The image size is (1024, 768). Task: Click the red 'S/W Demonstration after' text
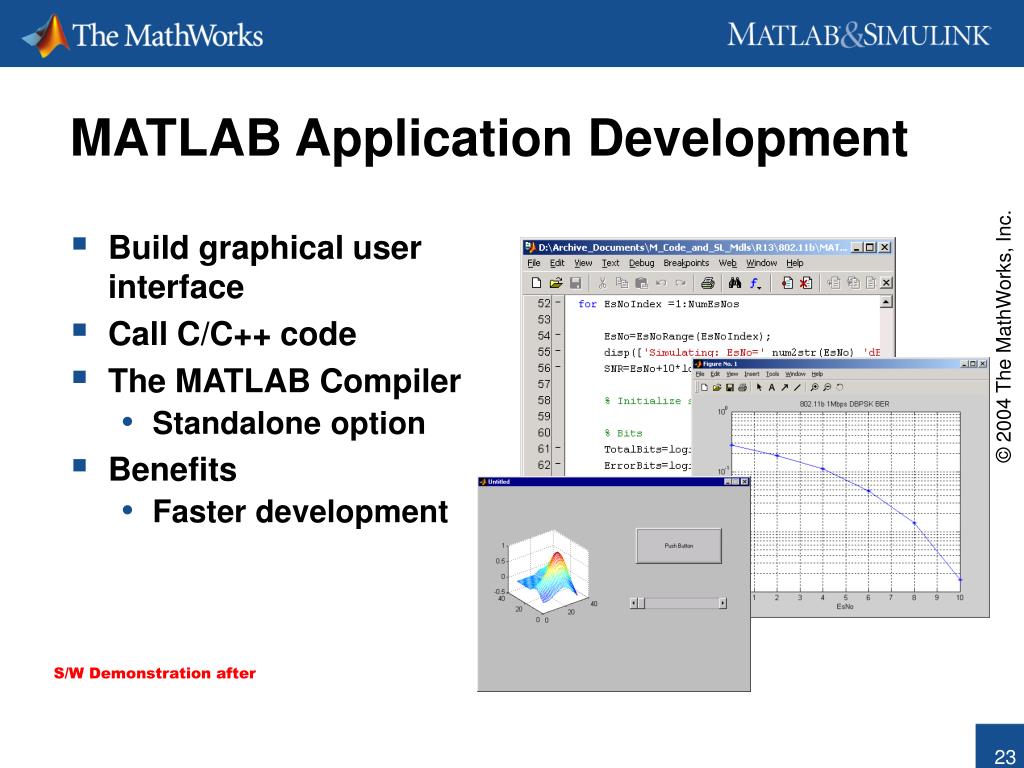[x=155, y=673]
